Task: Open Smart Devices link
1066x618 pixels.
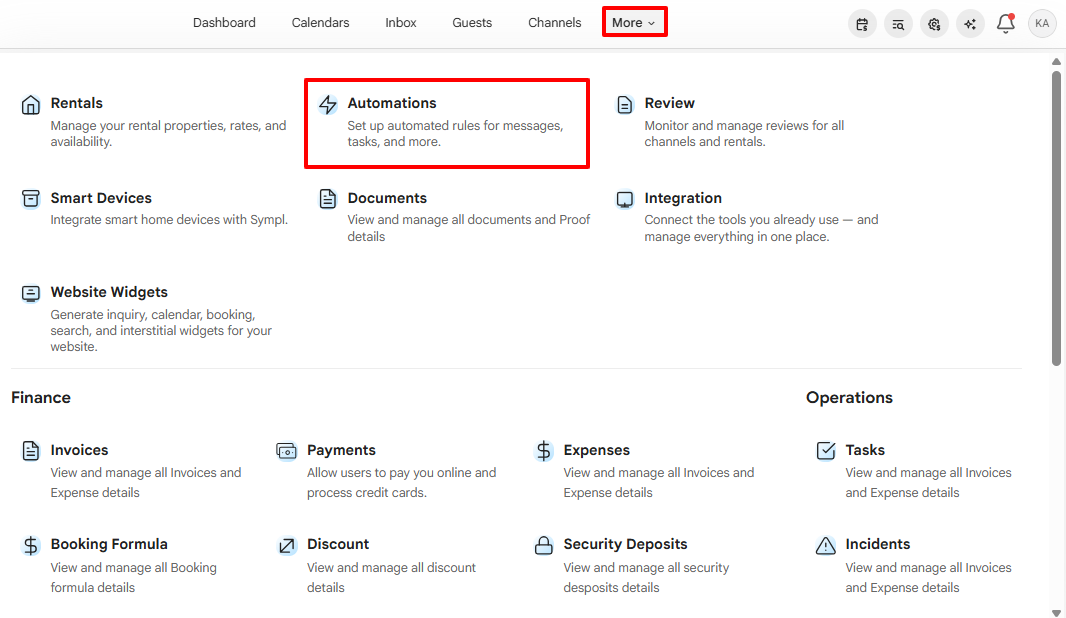Action: [x=101, y=198]
